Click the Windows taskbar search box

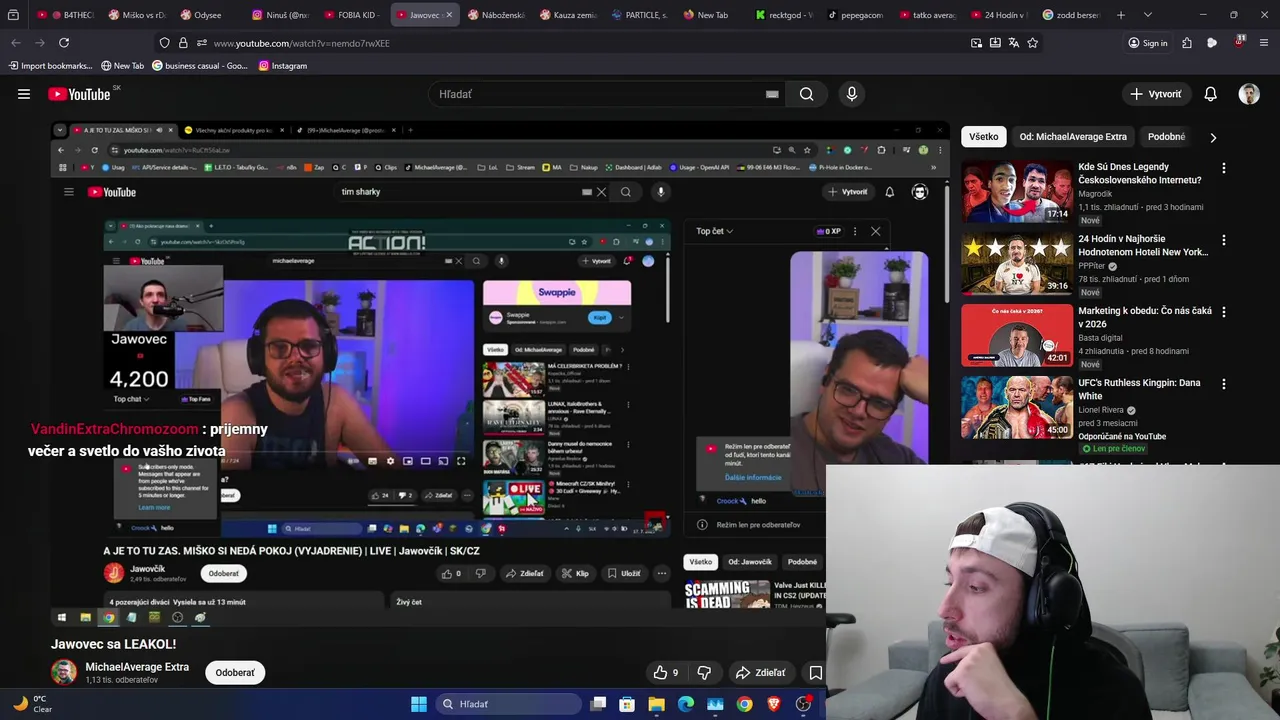pyautogui.click(x=510, y=704)
